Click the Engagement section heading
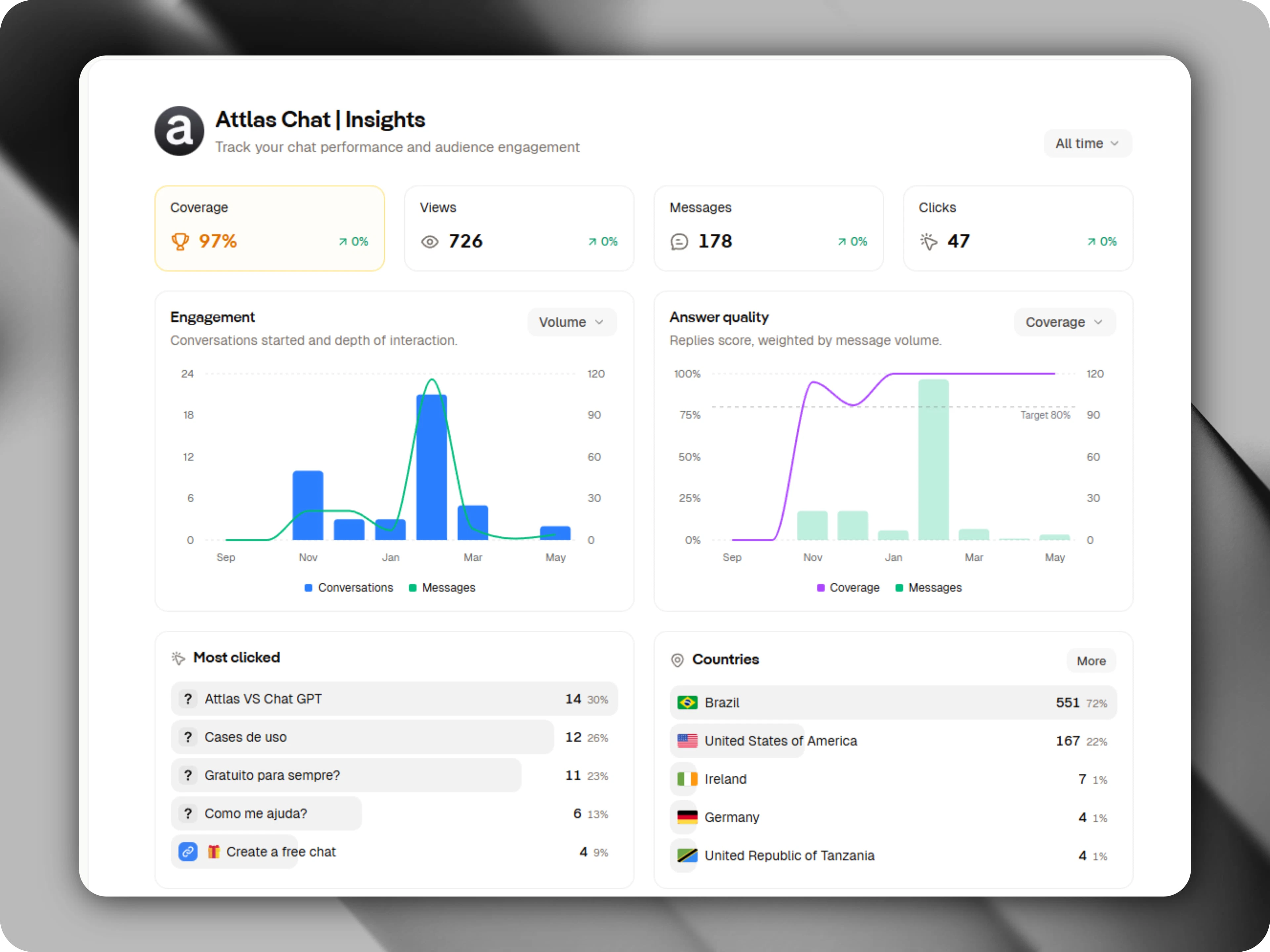The width and height of the screenshot is (1270, 952). (x=212, y=317)
